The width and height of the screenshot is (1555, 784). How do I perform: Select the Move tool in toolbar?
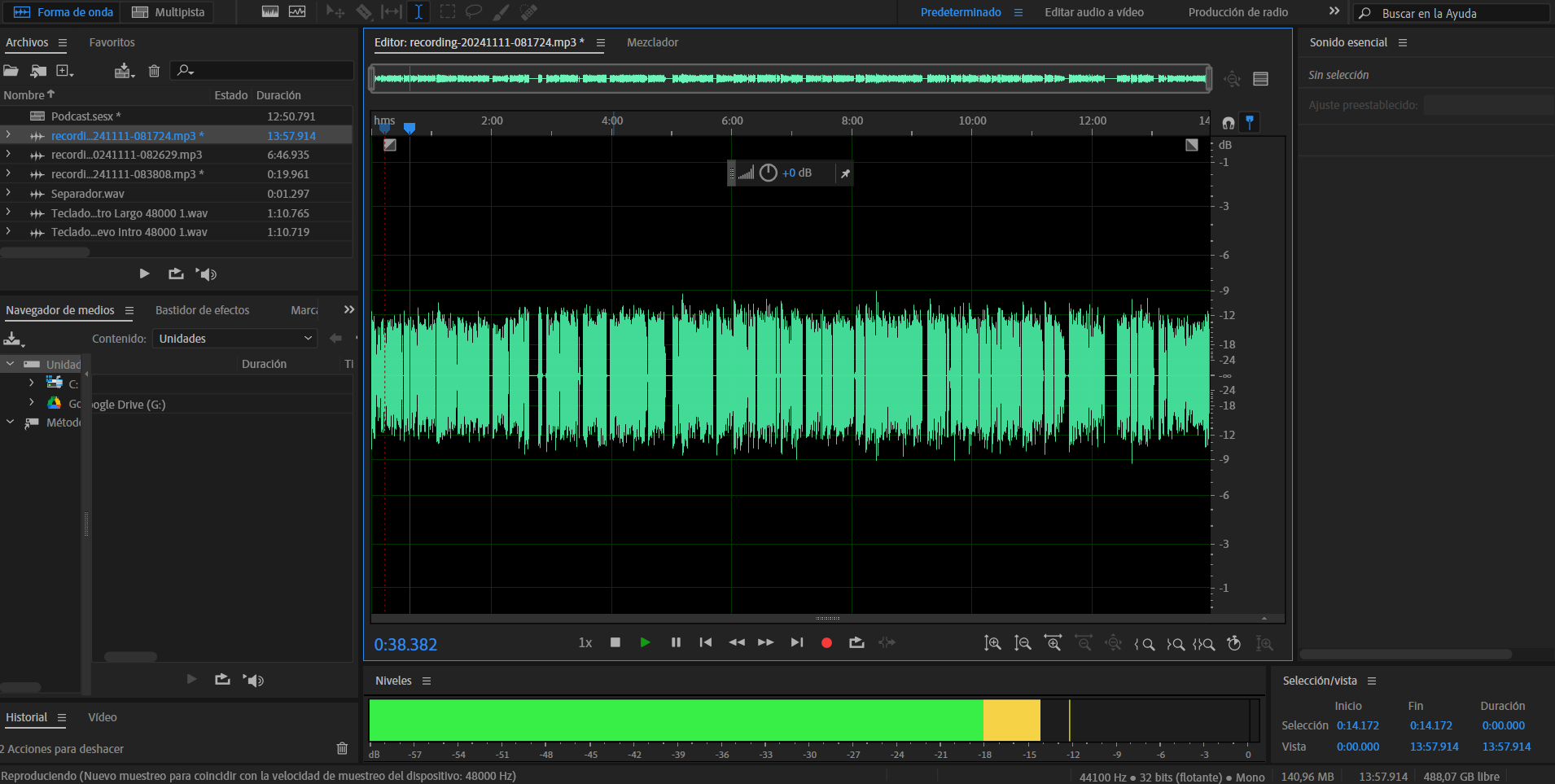(335, 12)
